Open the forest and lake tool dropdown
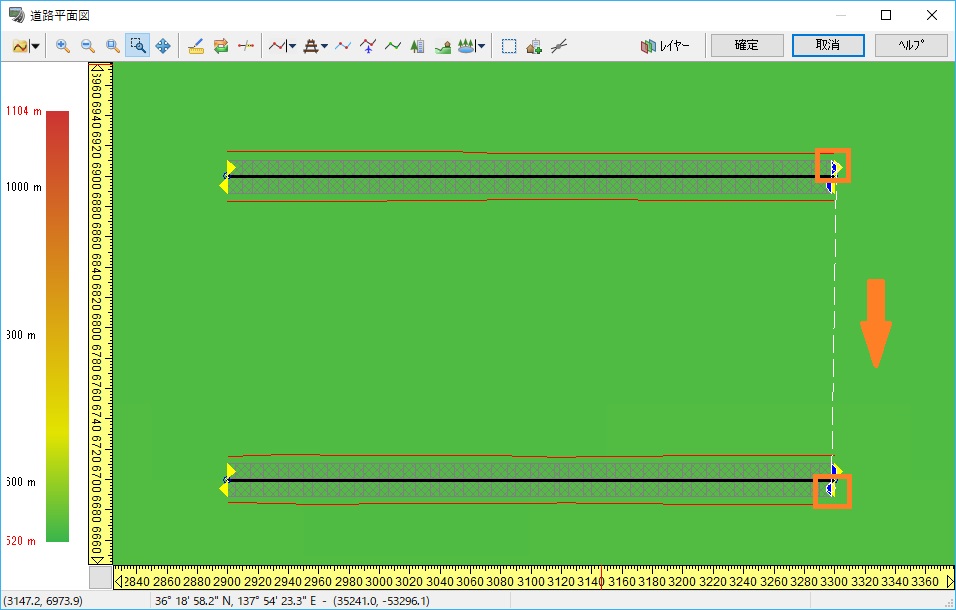 tap(482, 46)
